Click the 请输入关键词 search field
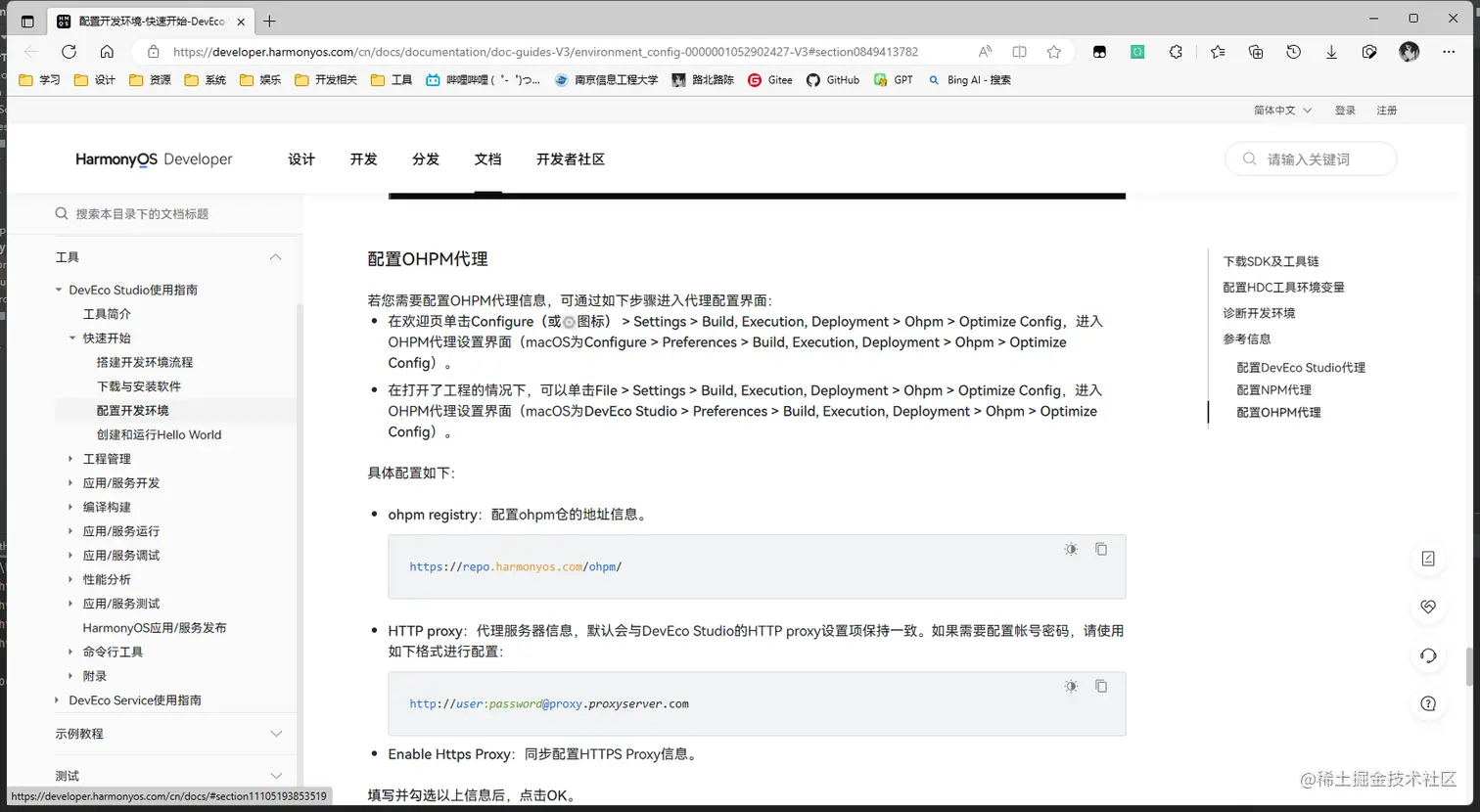The image size is (1480, 812). tap(1310, 158)
